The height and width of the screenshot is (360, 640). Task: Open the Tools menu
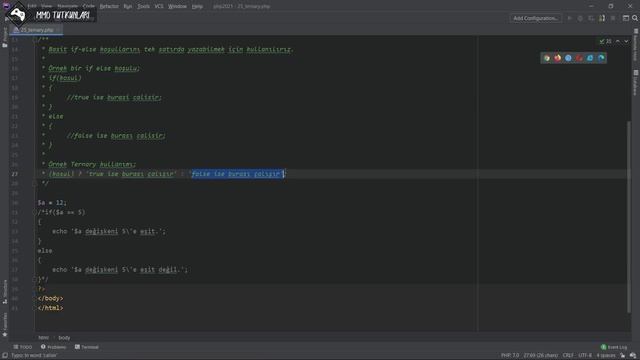(x=143, y=6)
